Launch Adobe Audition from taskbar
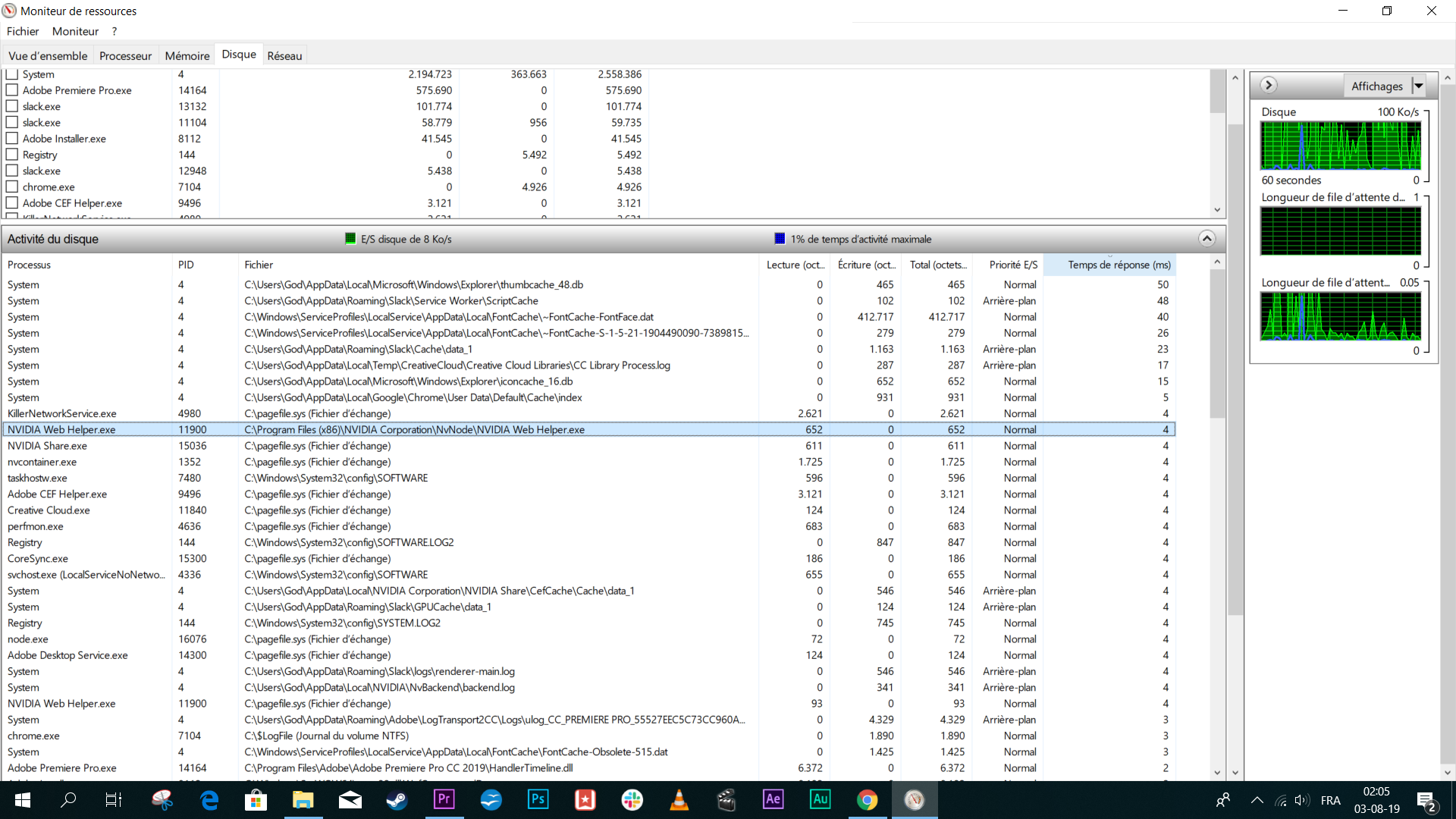The height and width of the screenshot is (819, 1456). coord(821,800)
